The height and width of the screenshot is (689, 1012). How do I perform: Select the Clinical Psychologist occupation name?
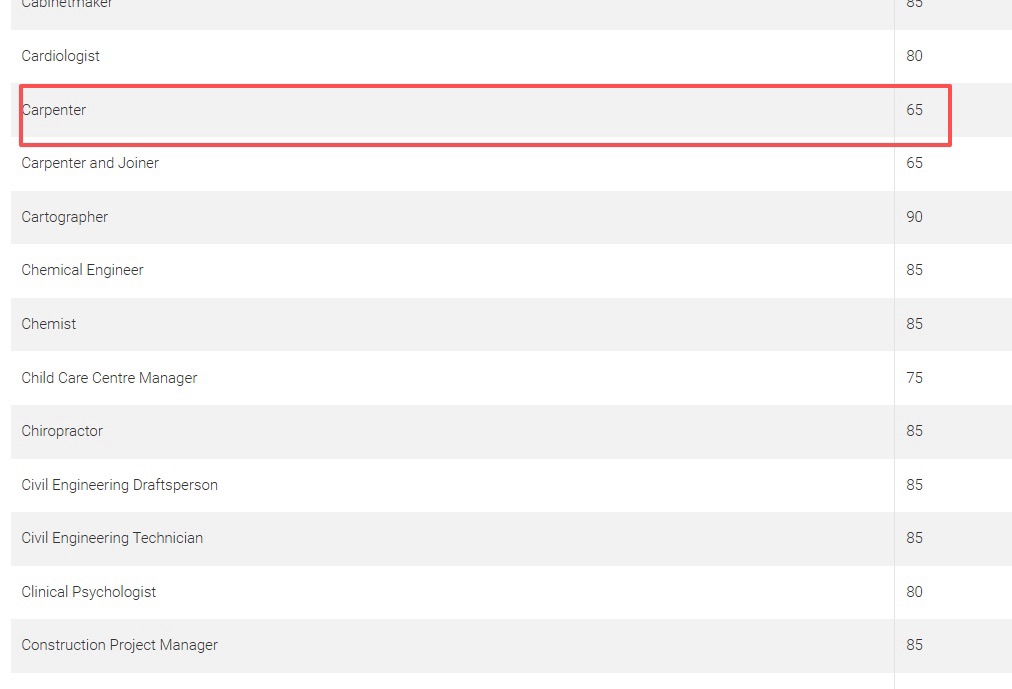88,592
